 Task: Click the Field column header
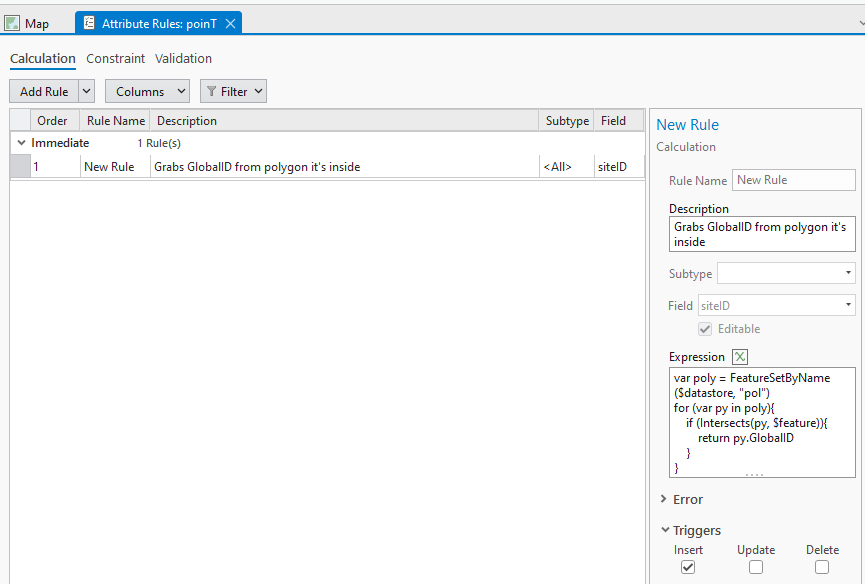point(619,120)
